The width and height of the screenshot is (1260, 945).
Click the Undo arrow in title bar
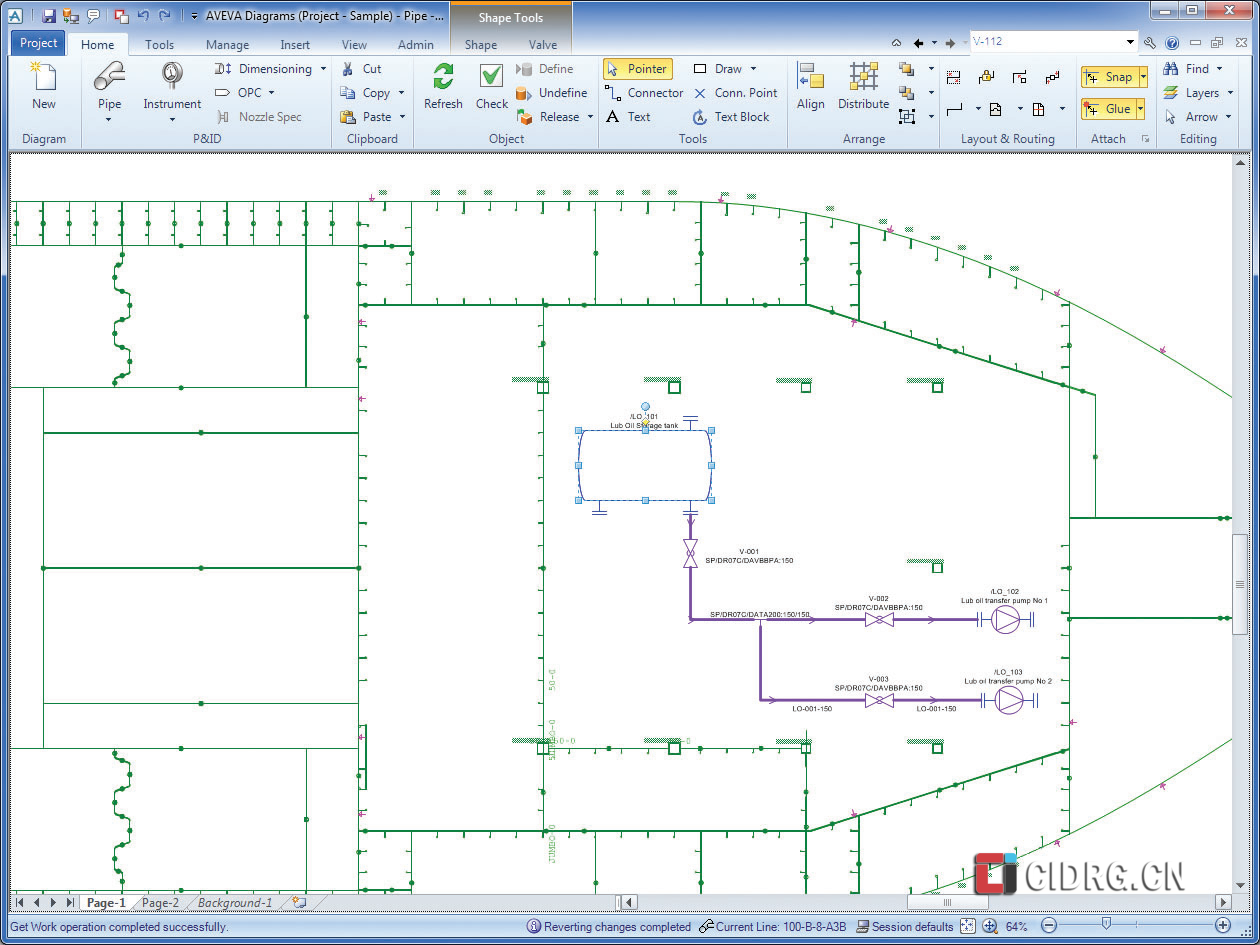pyautogui.click(x=143, y=15)
